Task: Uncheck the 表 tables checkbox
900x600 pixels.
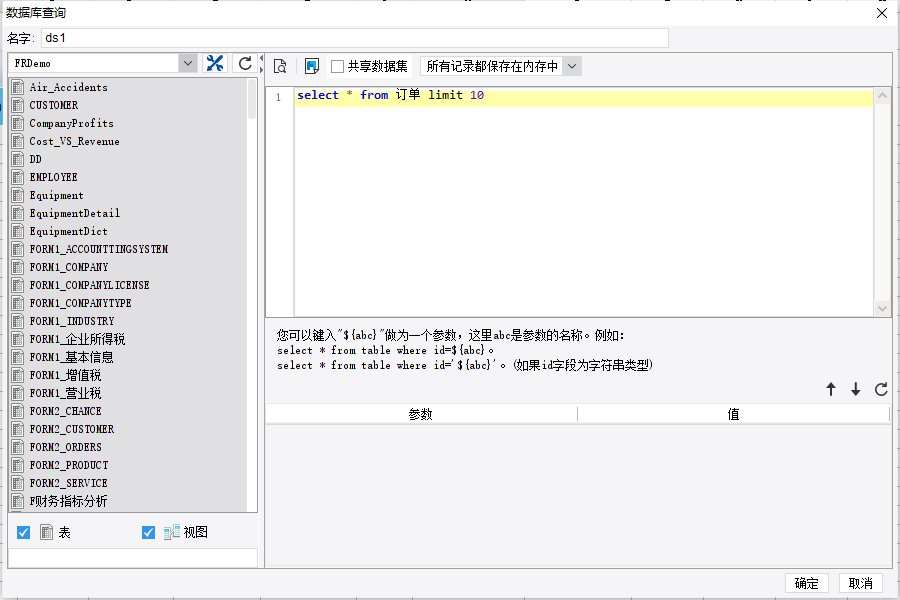Action: [24, 532]
